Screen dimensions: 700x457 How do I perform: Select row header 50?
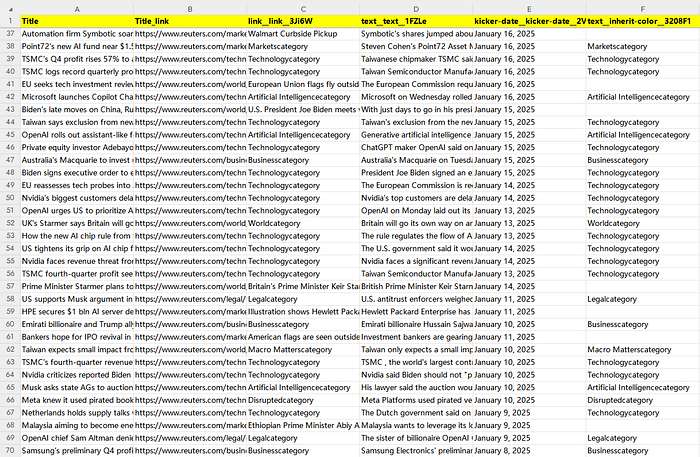[10, 198]
